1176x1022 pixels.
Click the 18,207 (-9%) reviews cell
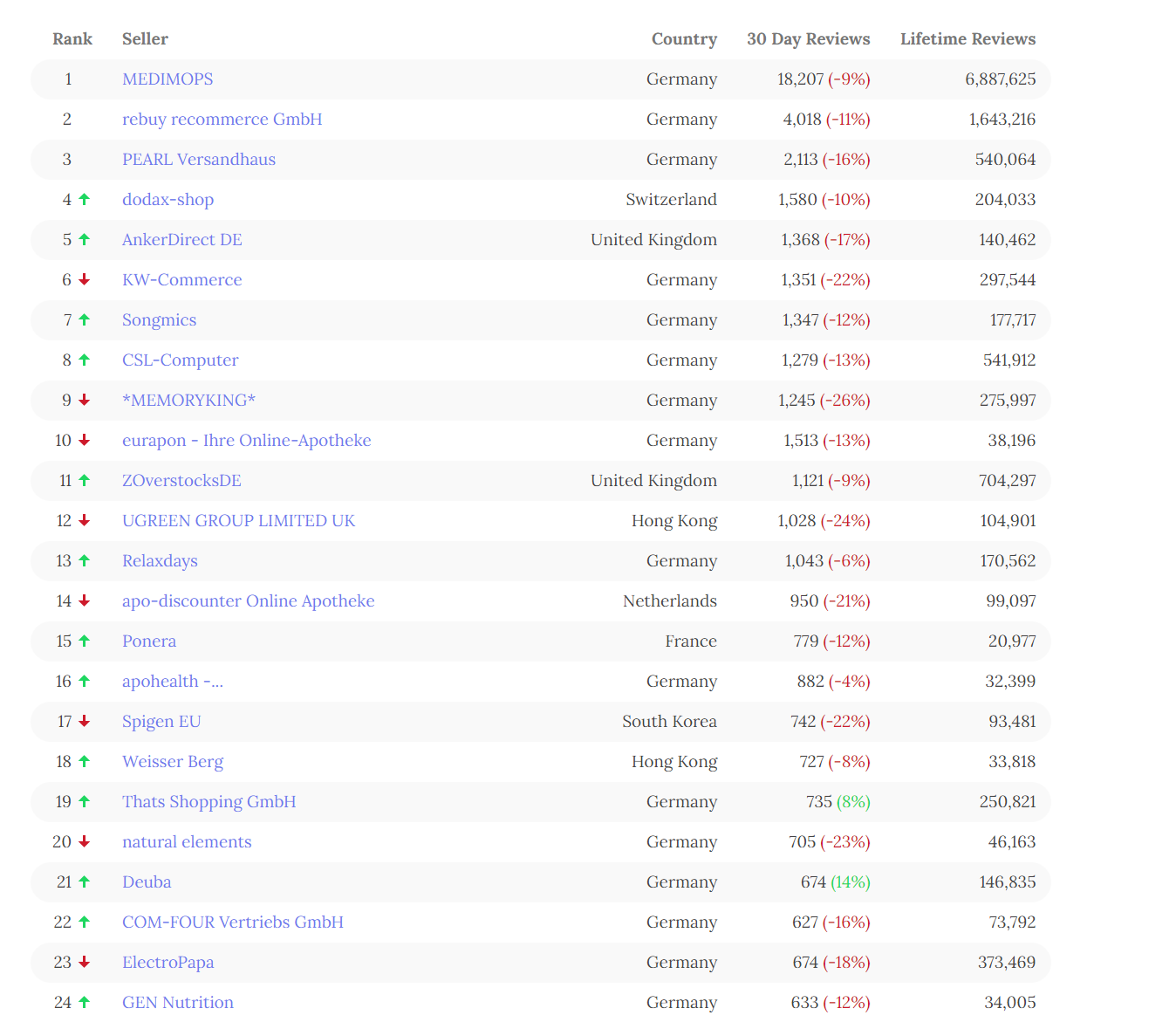click(824, 79)
